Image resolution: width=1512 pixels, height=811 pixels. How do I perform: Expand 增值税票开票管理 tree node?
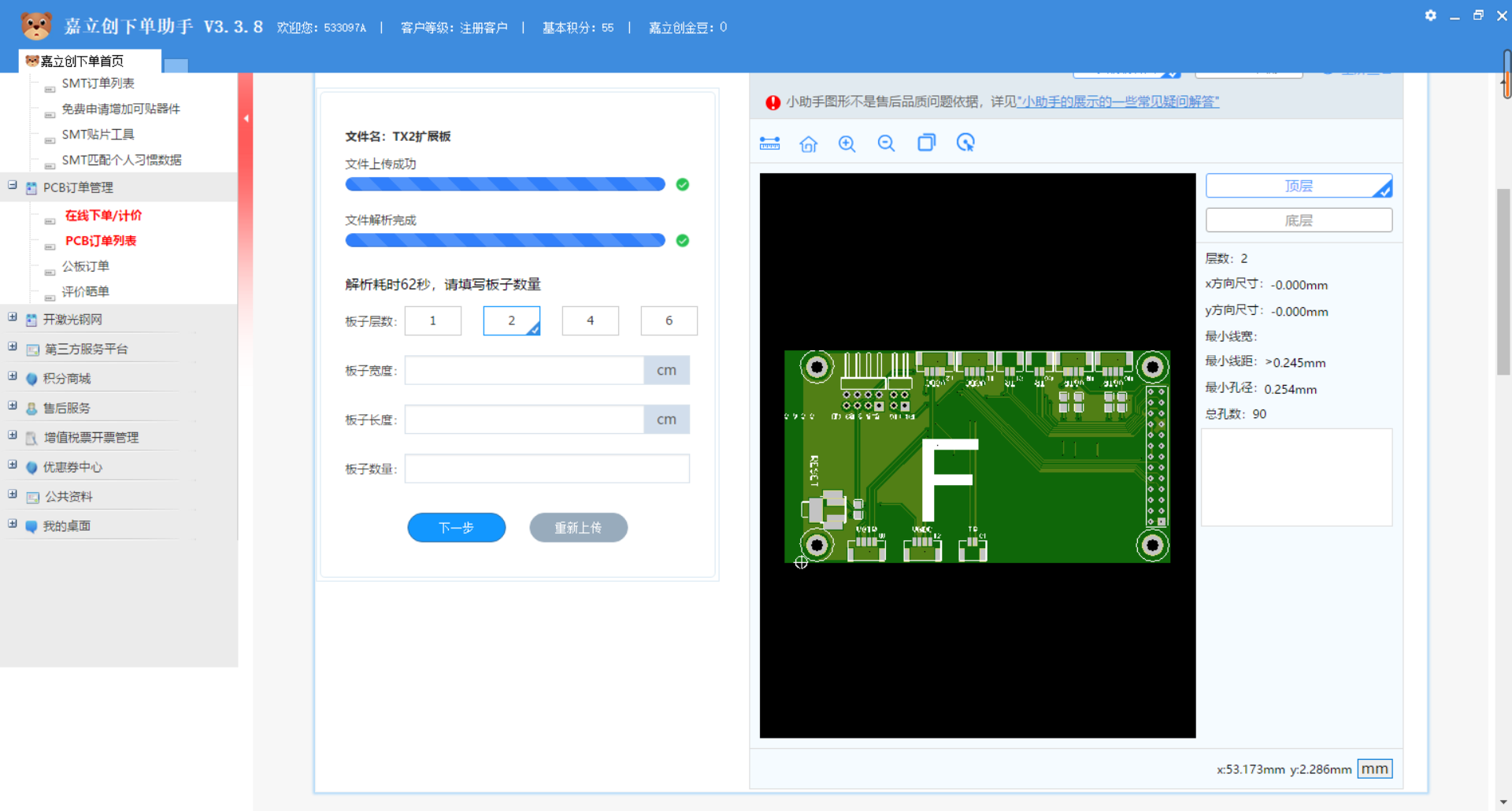[x=13, y=435]
